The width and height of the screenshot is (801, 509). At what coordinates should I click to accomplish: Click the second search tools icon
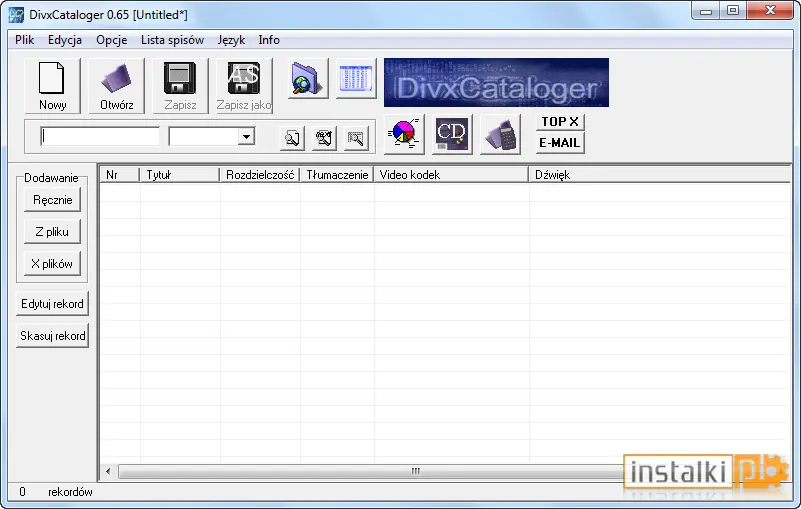[x=324, y=138]
